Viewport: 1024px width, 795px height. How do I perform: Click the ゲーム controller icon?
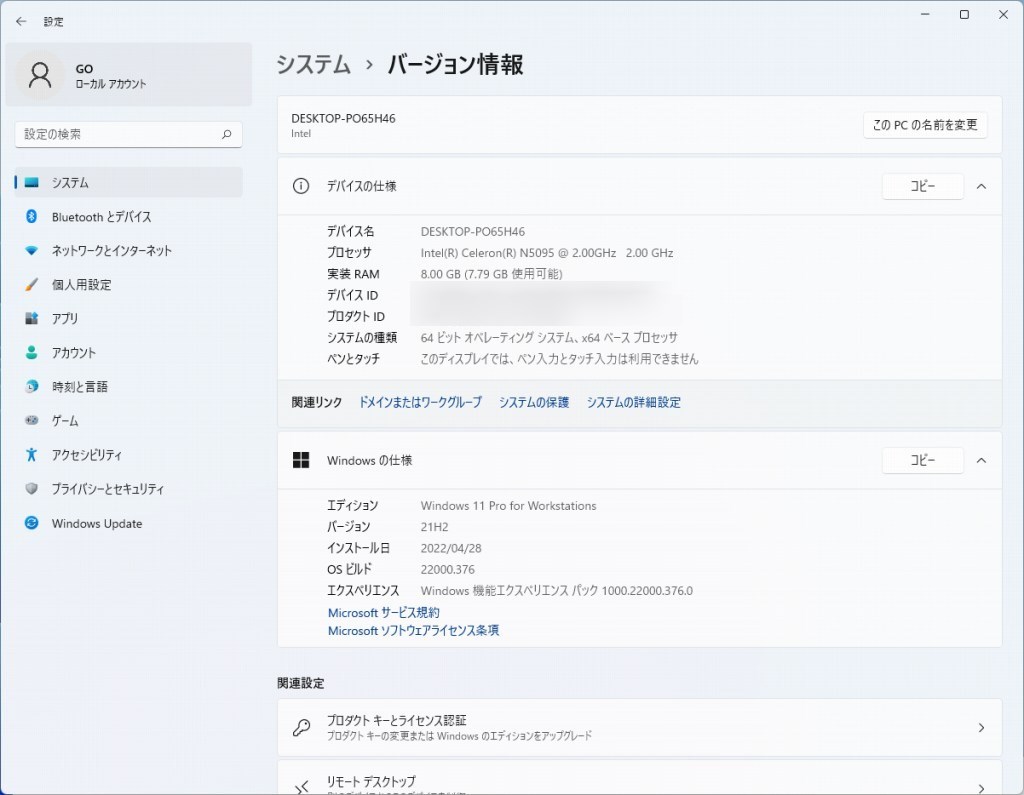(x=31, y=420)
